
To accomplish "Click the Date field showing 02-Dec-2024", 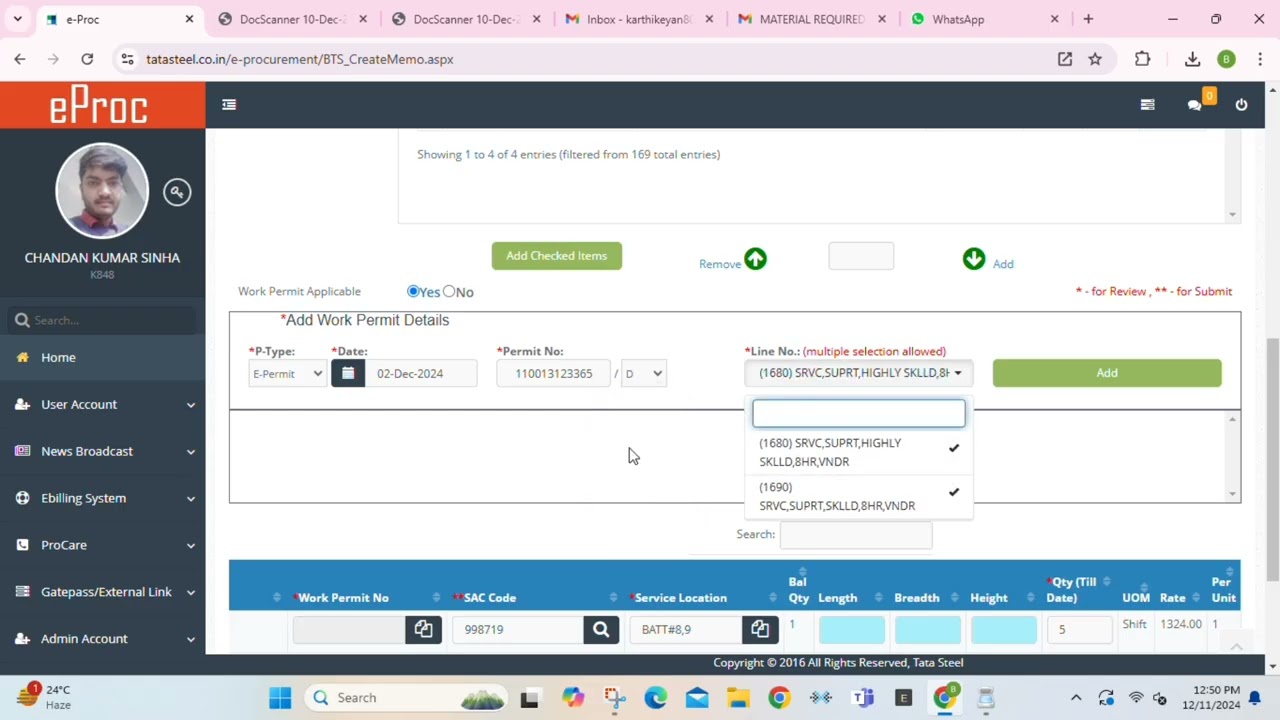I will [x=421, y=373].
